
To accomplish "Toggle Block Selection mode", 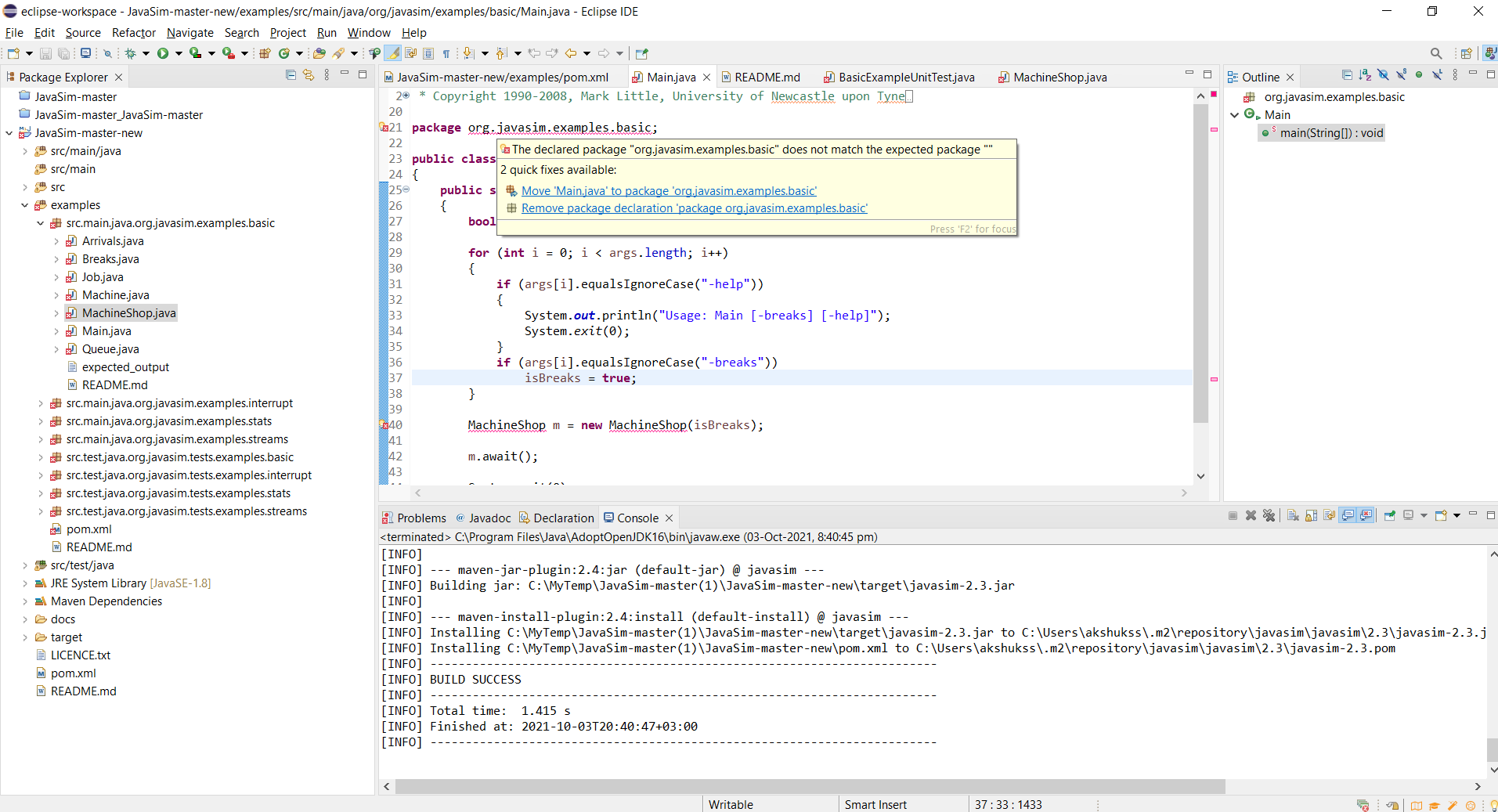I will [x=428, y=53].
